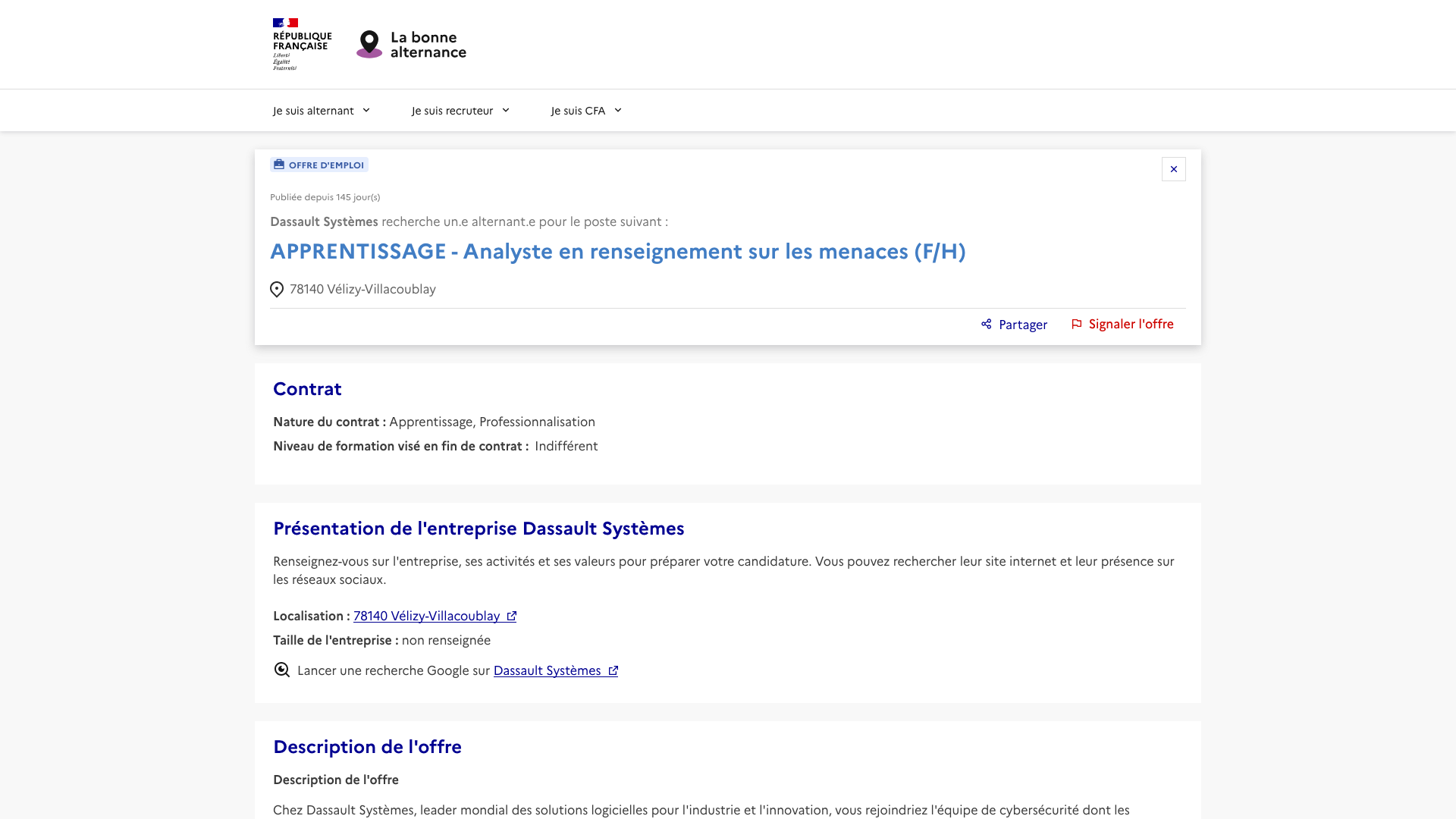Image resolution: width=1456 pixels, height=819 pixels.
Task: Share the offer with Partager
Action: tap(1014, 325)
